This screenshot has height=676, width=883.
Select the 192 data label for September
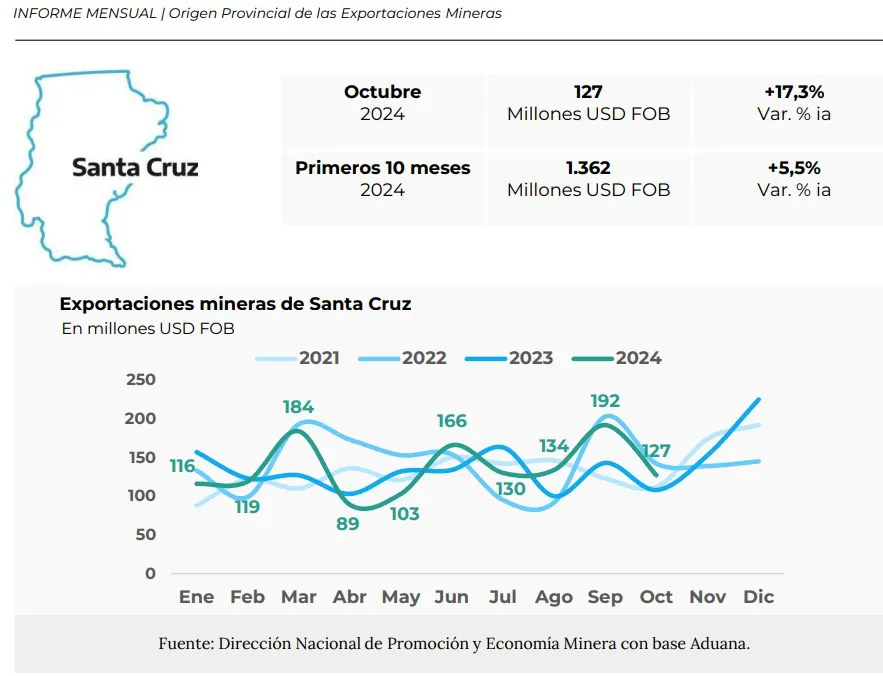coord(605,402)
